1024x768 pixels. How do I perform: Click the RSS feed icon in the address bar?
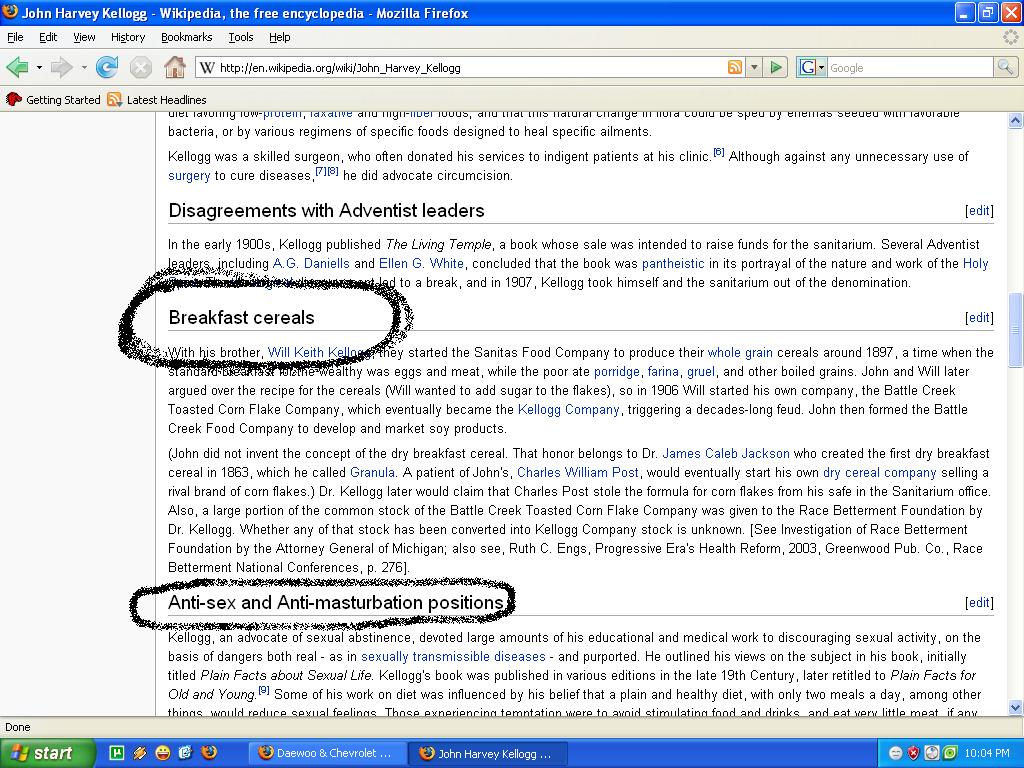coord(735,67)
